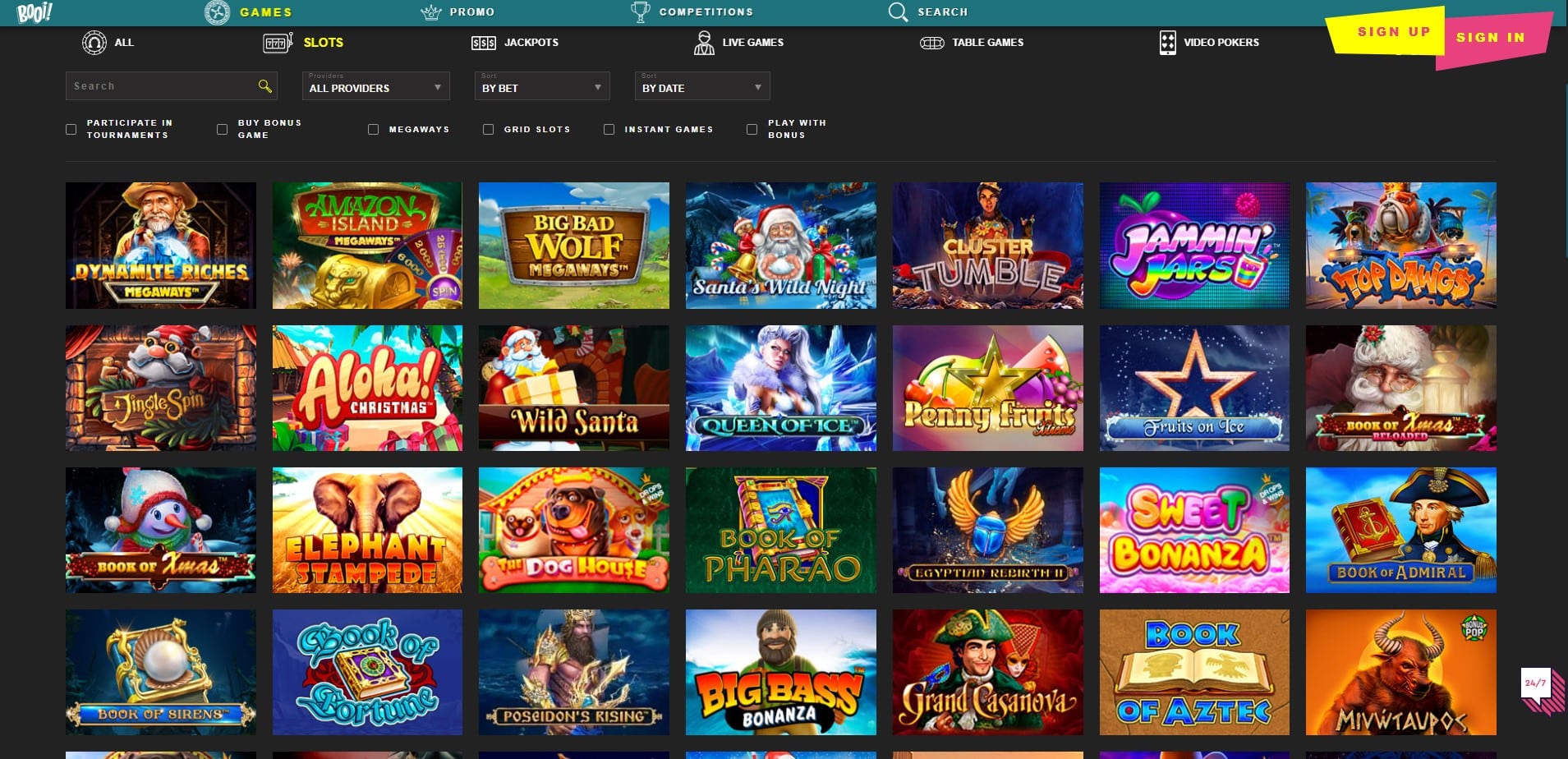Click the trophy Competitions icon
Viewport: 1568px width, 759px height.
640,12
